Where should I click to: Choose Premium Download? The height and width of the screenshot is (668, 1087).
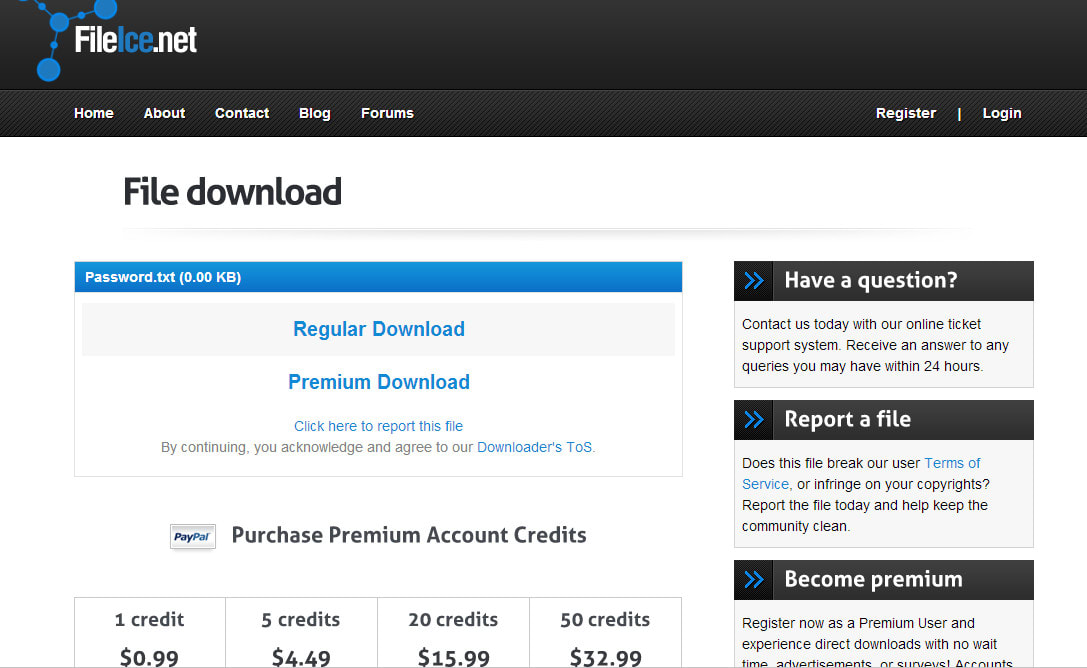[x=379, y=382]
